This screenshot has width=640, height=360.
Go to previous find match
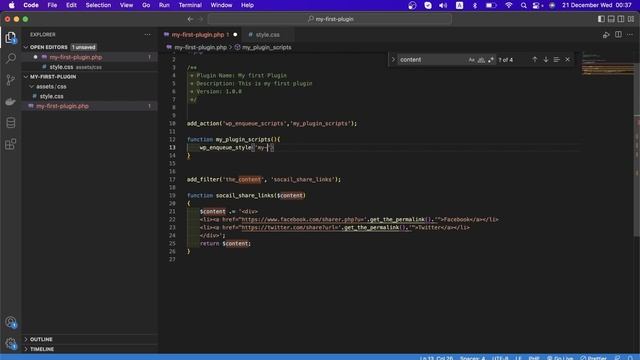(x=535, y=60)
